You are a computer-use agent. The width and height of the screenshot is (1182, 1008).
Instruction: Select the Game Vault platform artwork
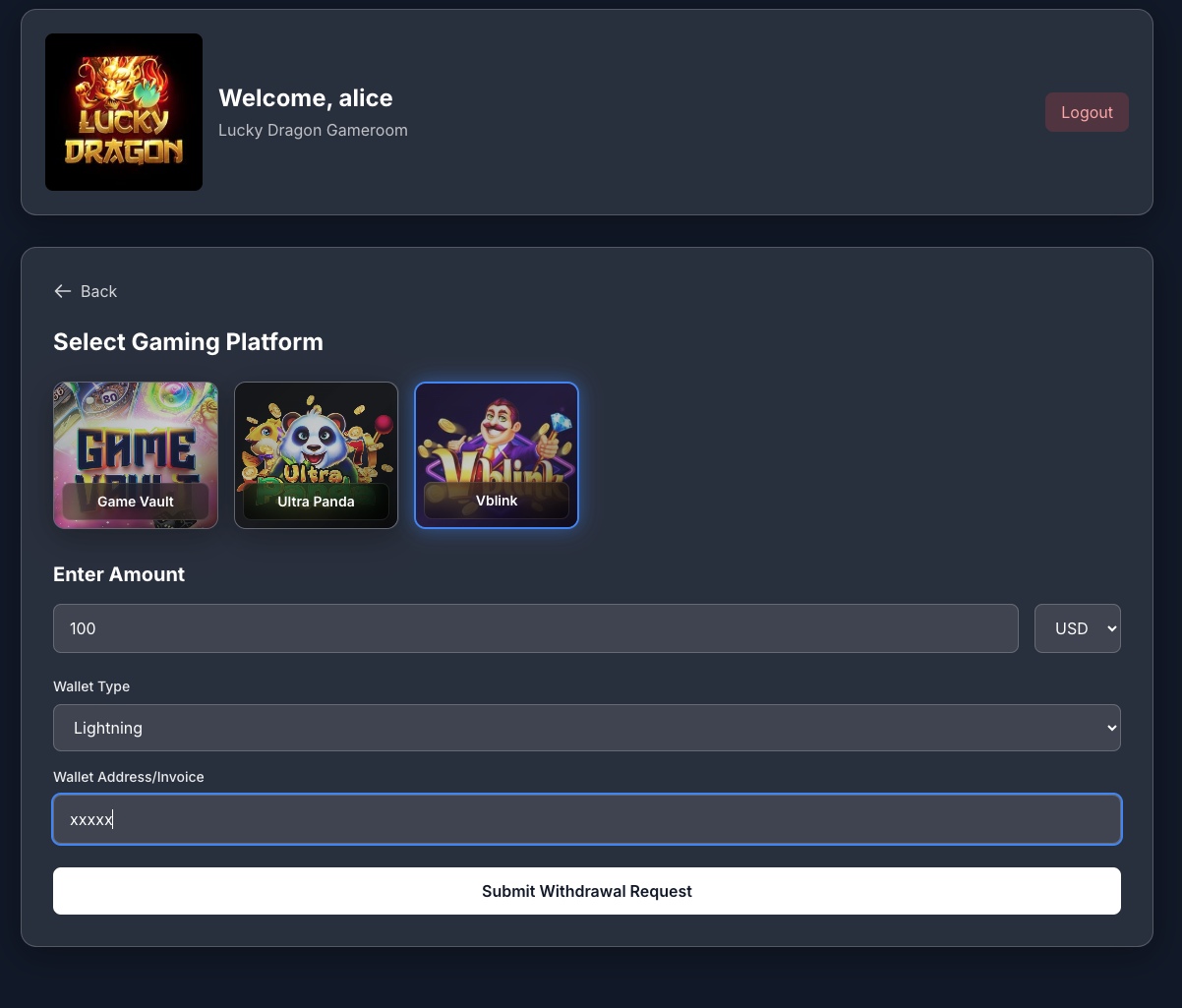136,433
